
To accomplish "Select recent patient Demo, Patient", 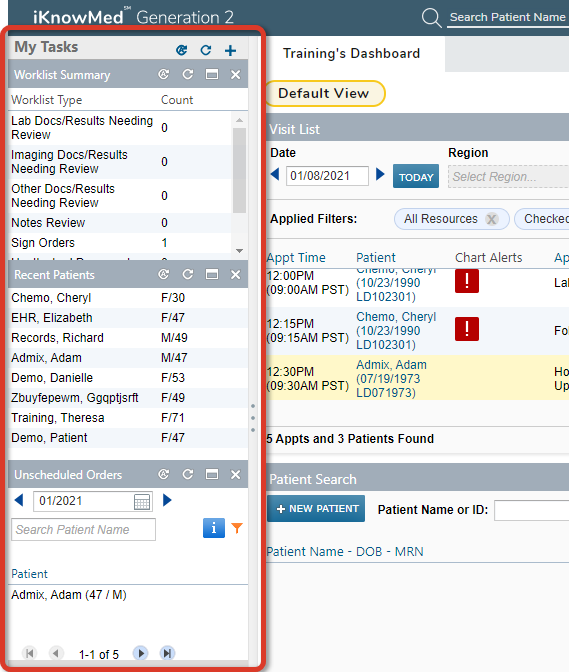I will 128,438.
